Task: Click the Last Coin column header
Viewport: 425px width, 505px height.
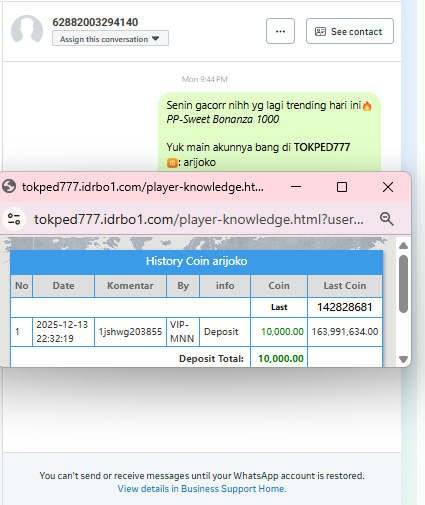Action: click(x=345, y=286)
